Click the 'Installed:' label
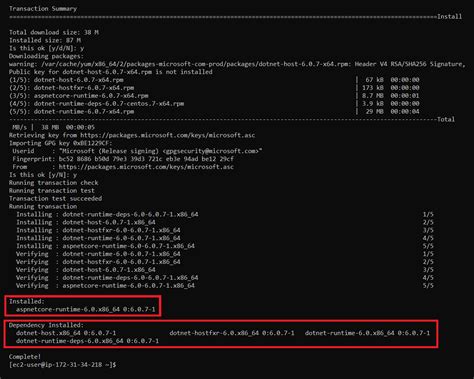Image resolution: width=474 pixels, height=379 pixels. click(27, 301)
